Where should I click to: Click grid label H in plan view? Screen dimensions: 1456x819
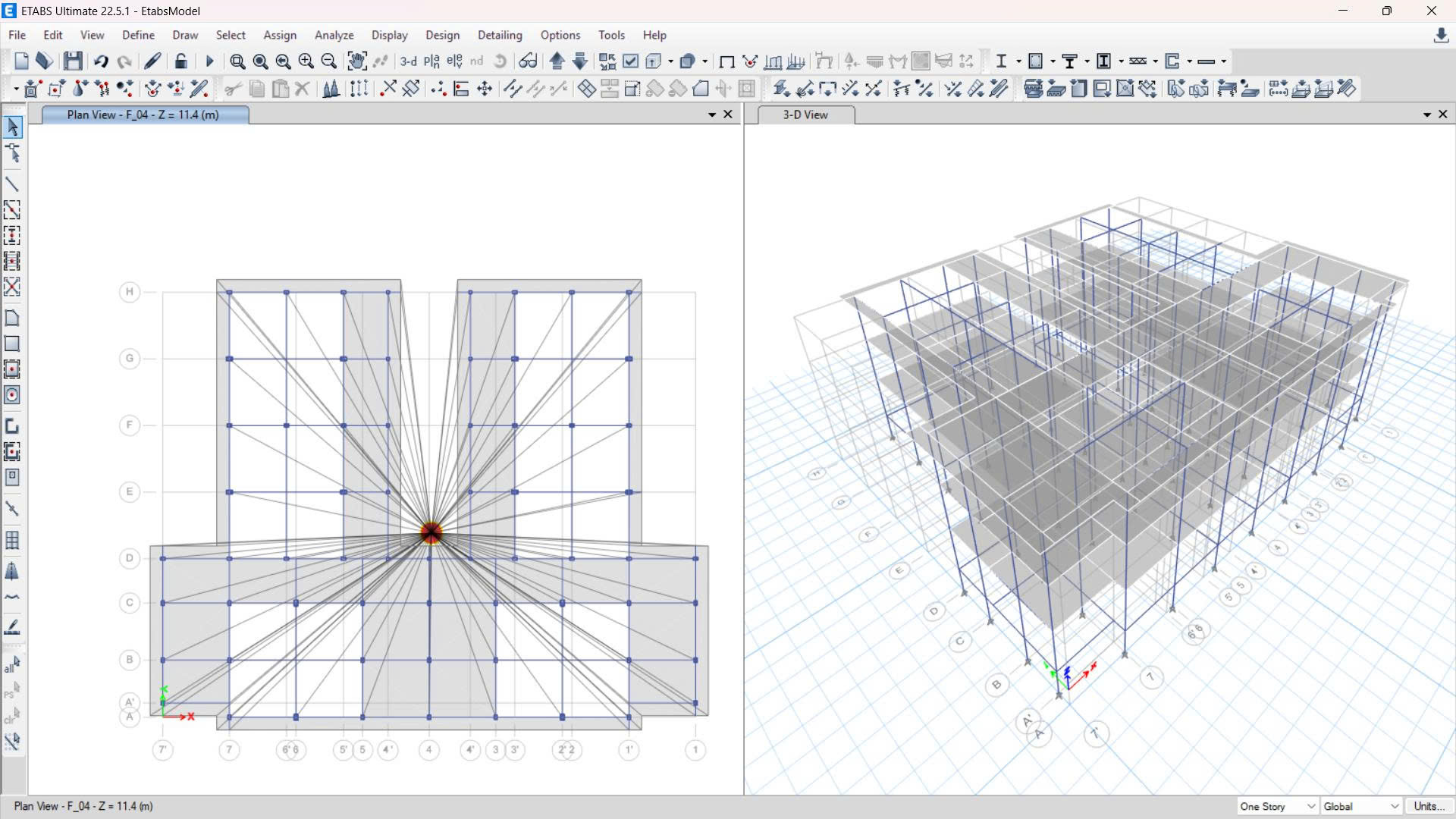(x=130, y=292)
